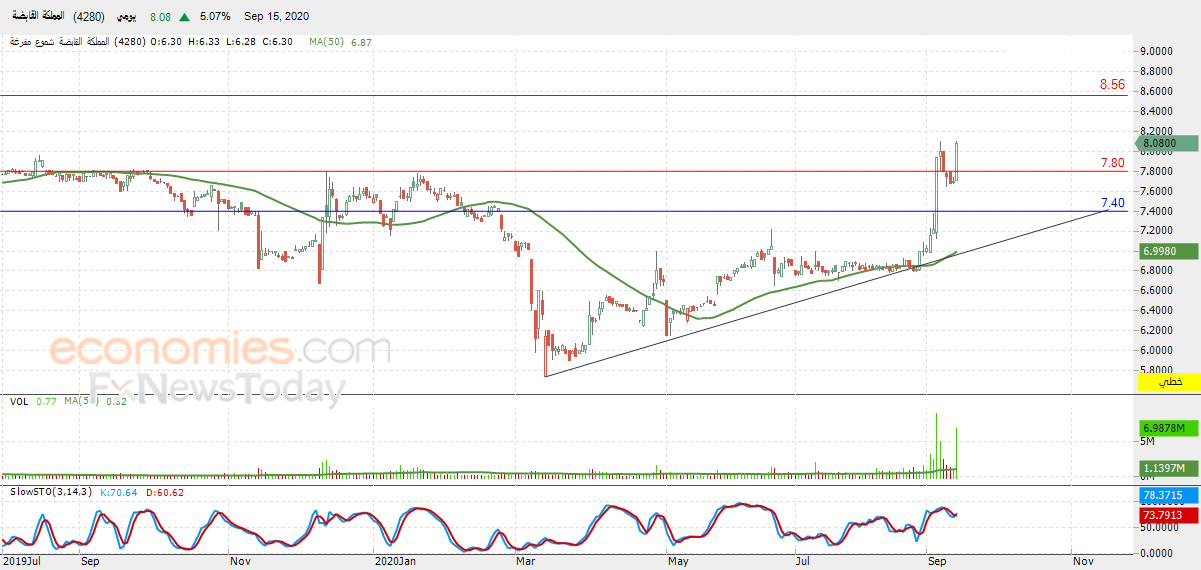This screenshot has height=570, width=1201.
Task: Click the yellow خطي scale label
Action: 1169,382
